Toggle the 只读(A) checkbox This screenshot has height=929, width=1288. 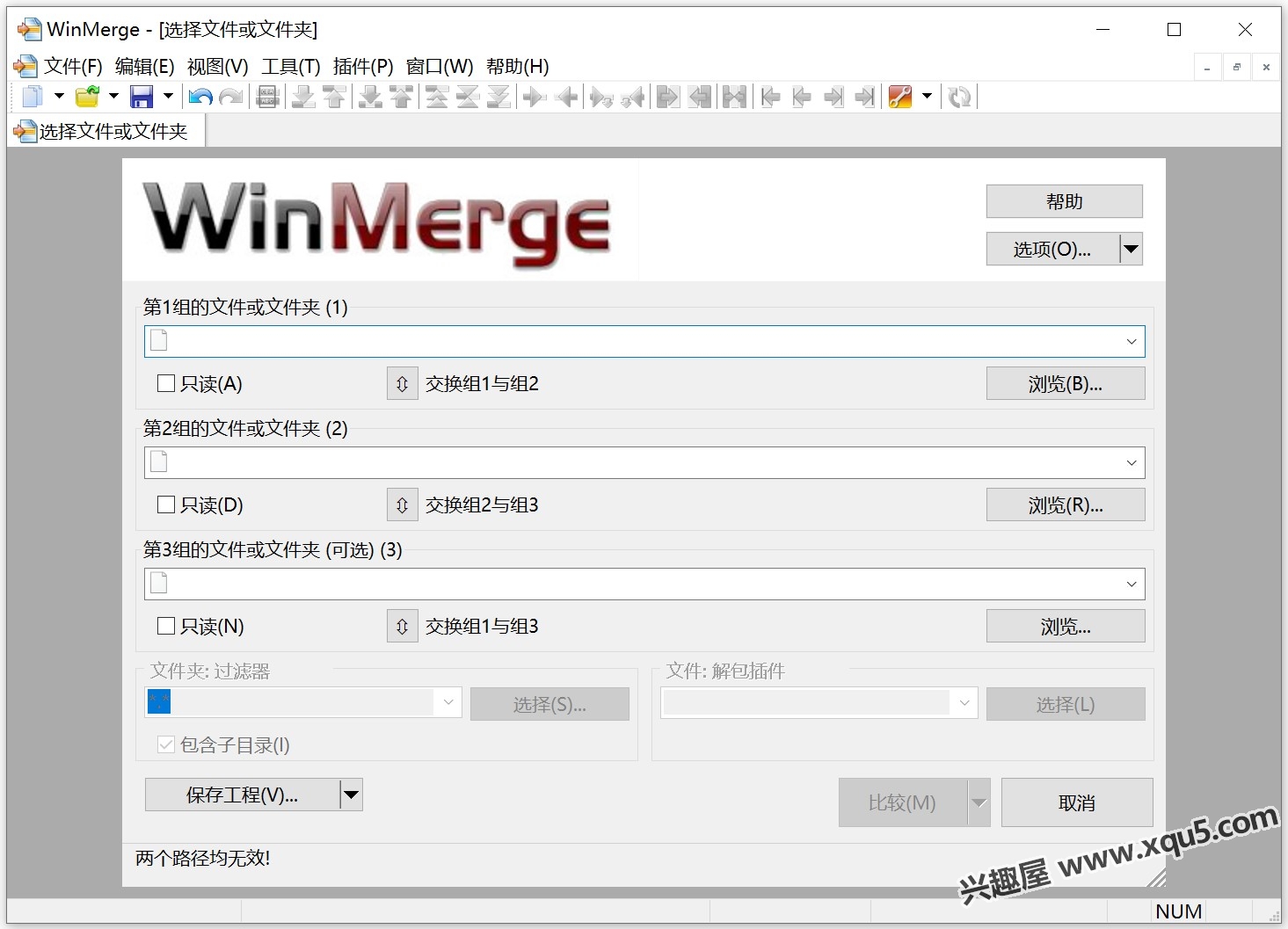(165, 383)
